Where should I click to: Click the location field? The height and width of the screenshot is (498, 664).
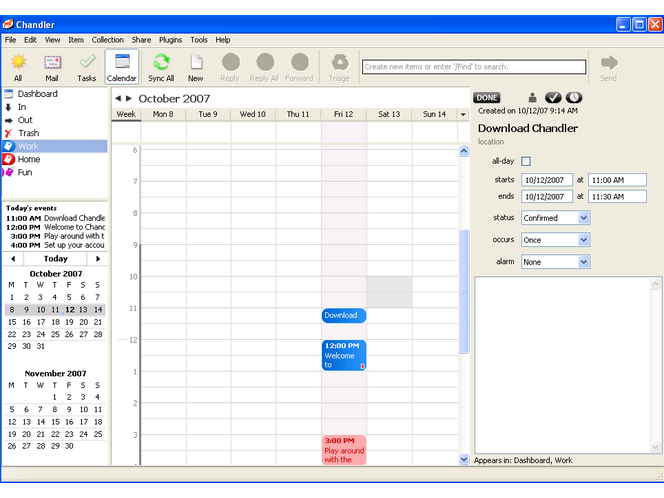point(491,142)
